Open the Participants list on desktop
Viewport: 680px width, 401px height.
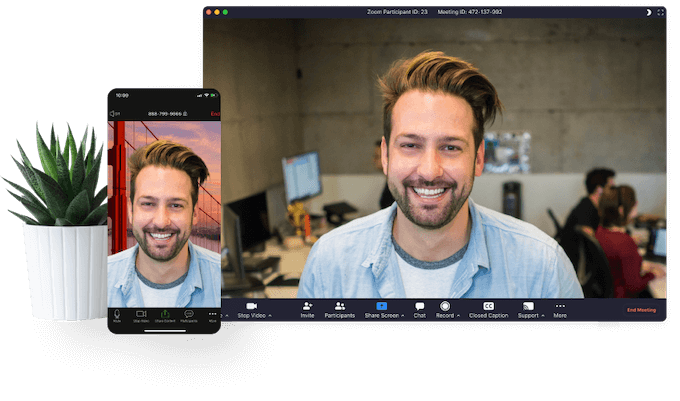pos(340,306)
